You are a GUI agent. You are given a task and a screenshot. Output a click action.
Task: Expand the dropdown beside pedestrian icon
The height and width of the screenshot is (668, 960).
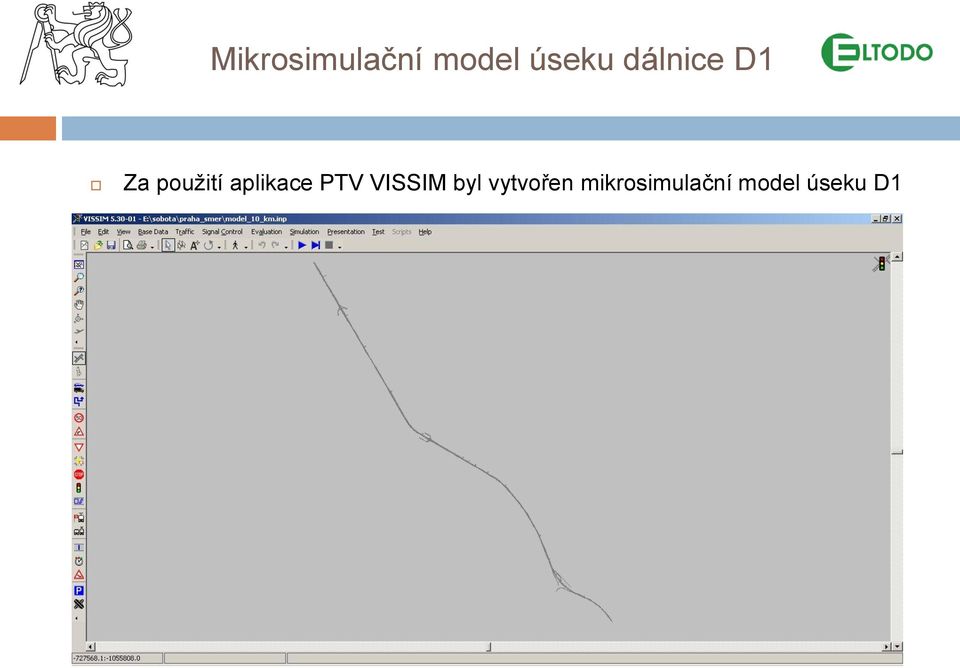(x=246, y=247)
